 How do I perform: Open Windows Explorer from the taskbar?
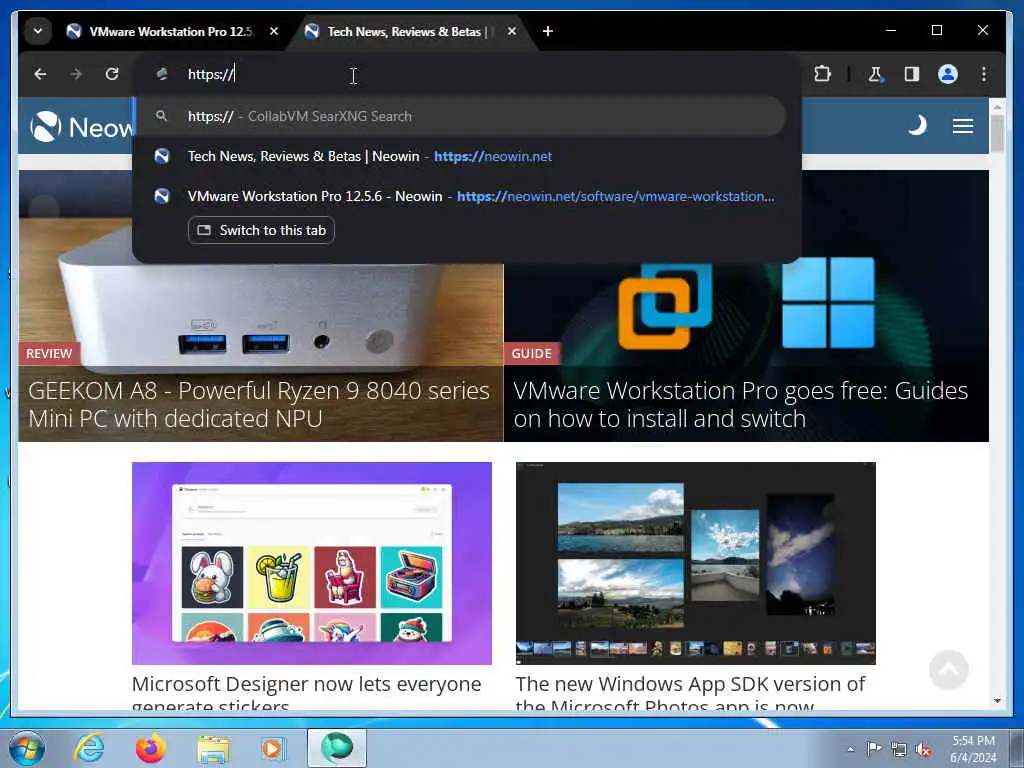pos(213,750)
